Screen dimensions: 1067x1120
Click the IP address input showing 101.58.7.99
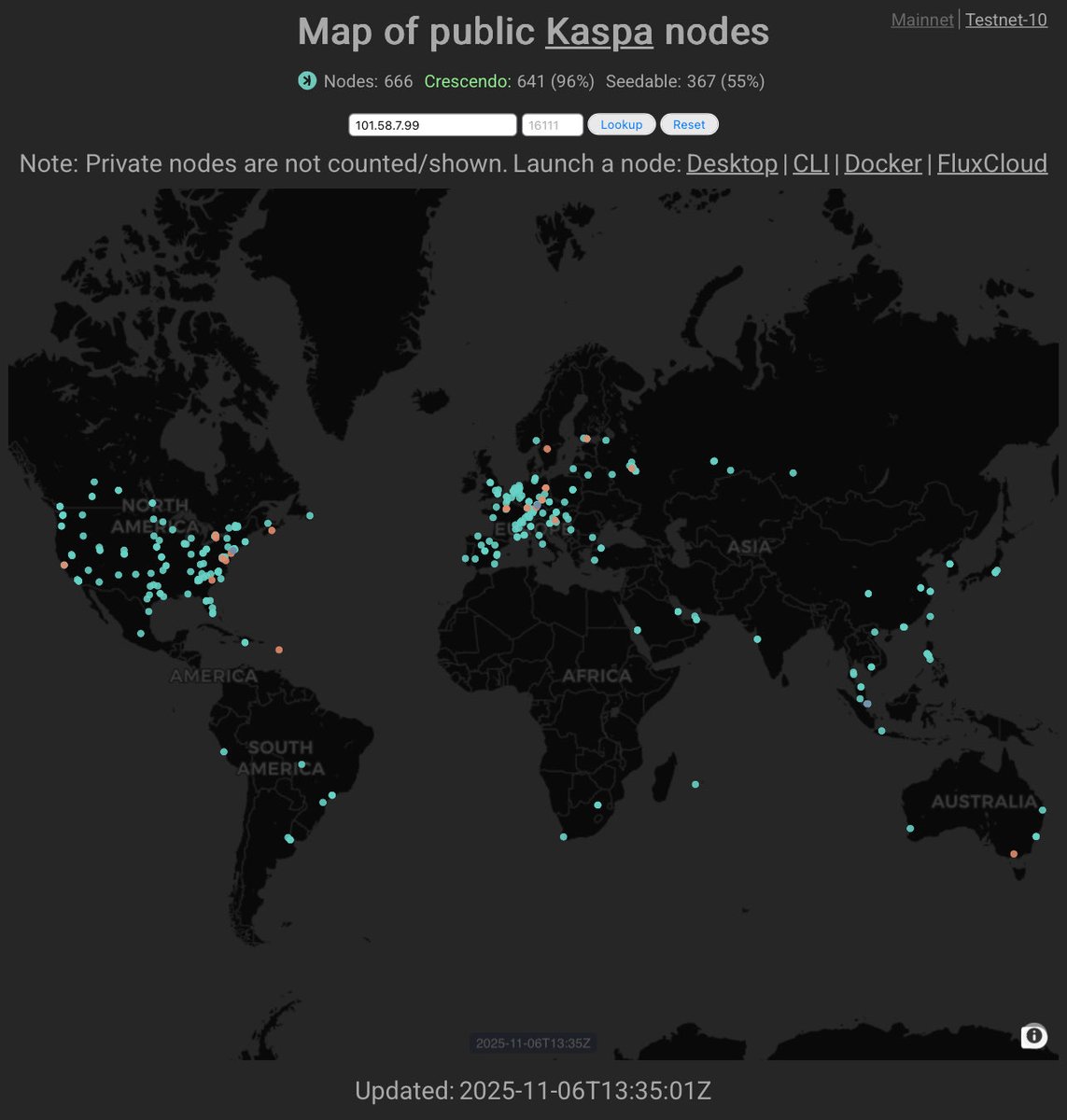[432, 124]
